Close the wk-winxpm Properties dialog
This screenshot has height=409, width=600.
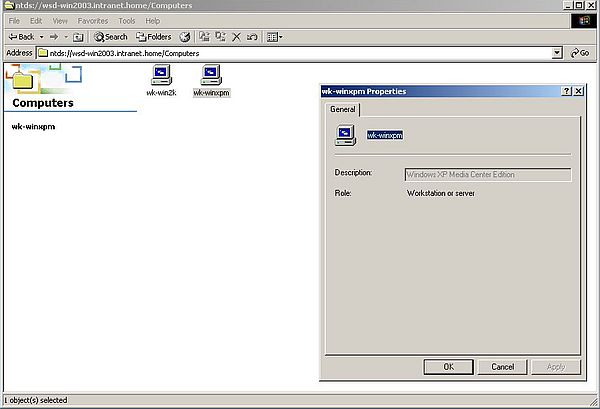(x=579, y=91)
